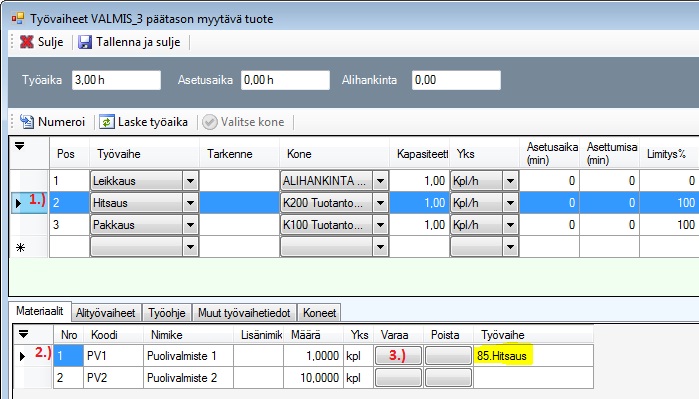Image resolution: width=699 pixels, height=399 pixels.
Task: Switch to the Koneet tab
Action: click(320, 313)
